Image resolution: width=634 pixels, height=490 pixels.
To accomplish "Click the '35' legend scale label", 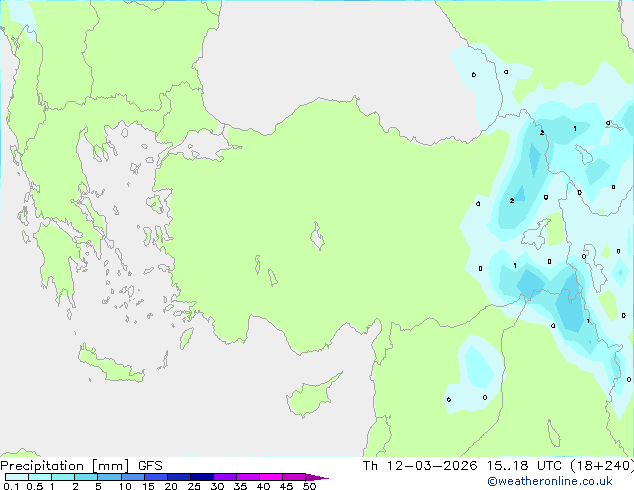I will click(240, 486).
